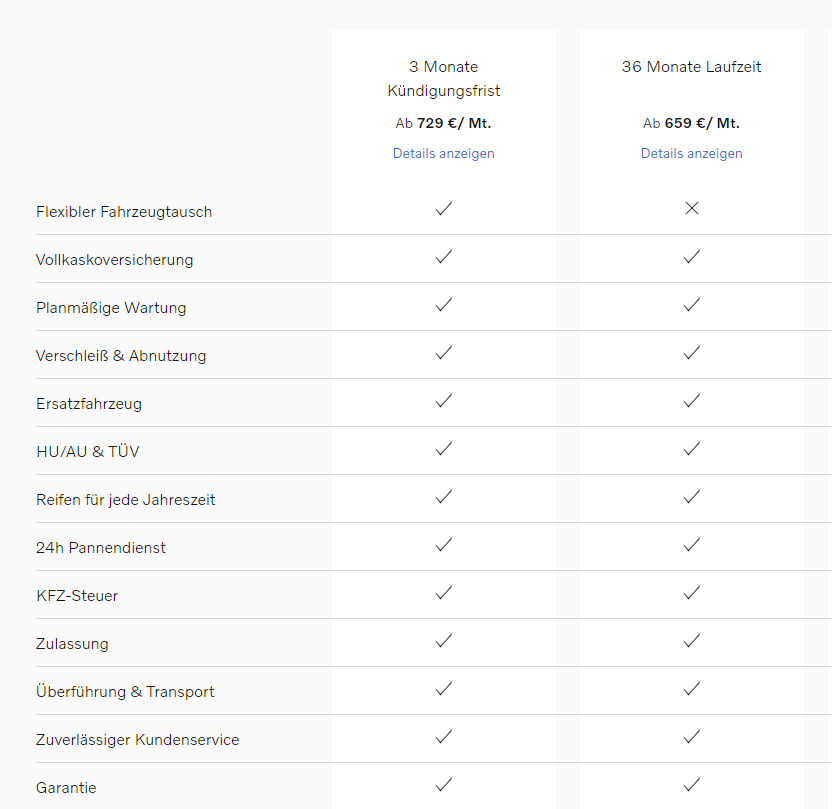Click KFZ-Steuer checkmark in 36 Monate column
The height and width of the screenshot is (809, 832).
click(x=691, y=592)
